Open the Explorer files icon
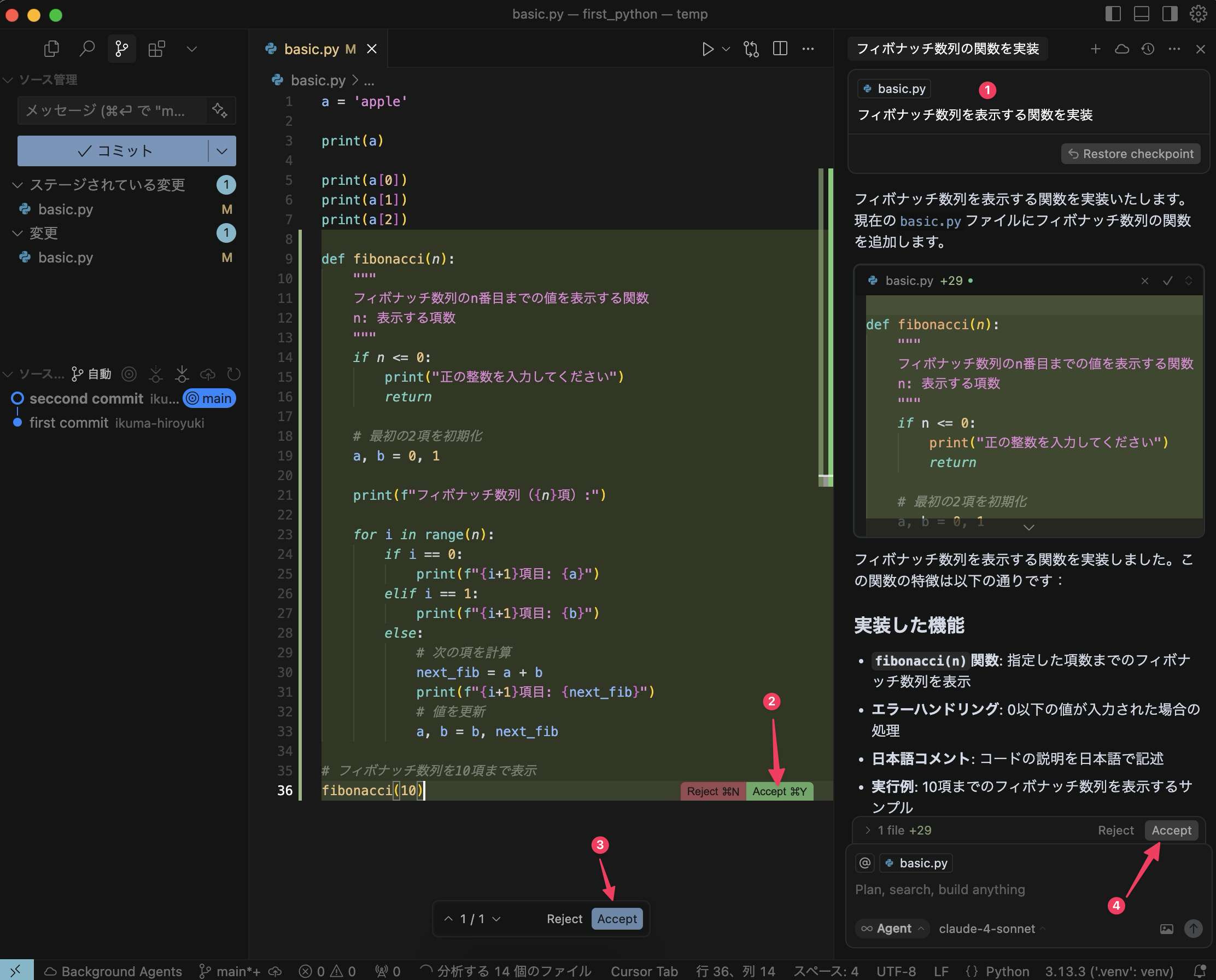 click(x=51, y=49)
